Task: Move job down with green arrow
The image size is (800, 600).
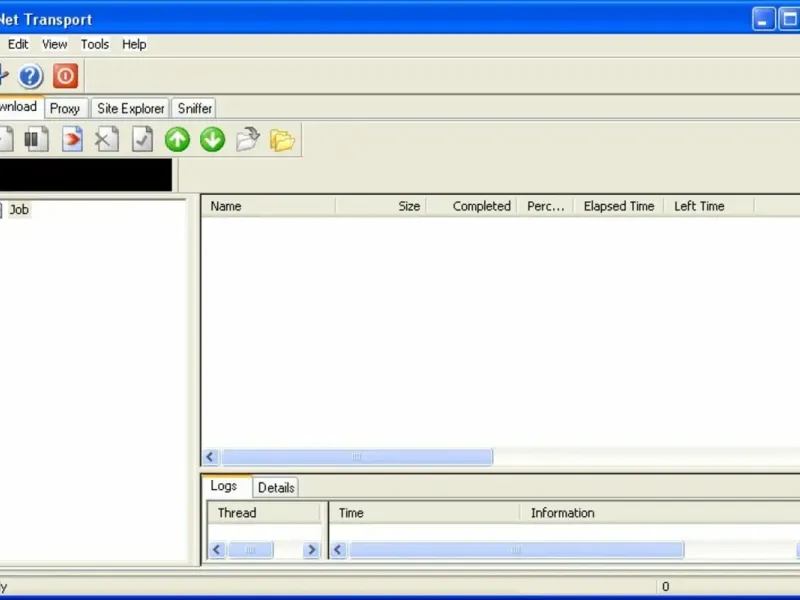Action: coord(212,140)
